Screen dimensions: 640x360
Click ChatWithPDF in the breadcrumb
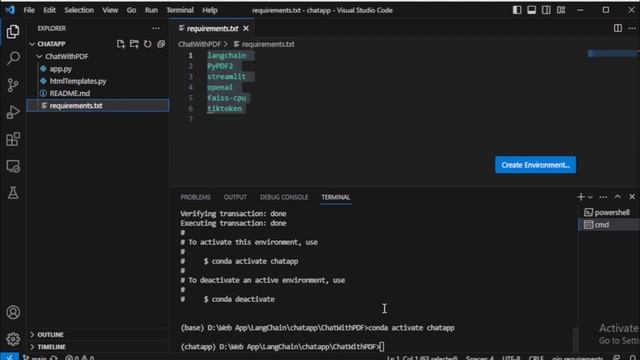[199, 44]
